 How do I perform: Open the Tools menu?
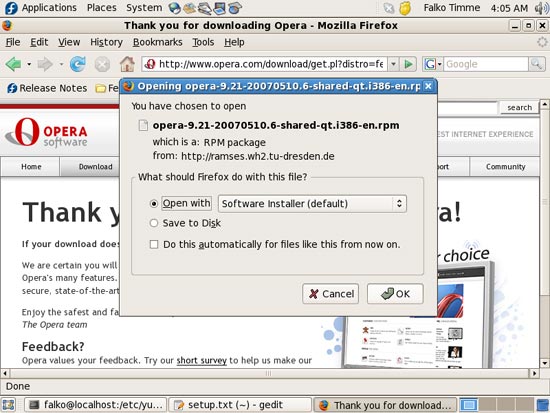pos(203,42)
